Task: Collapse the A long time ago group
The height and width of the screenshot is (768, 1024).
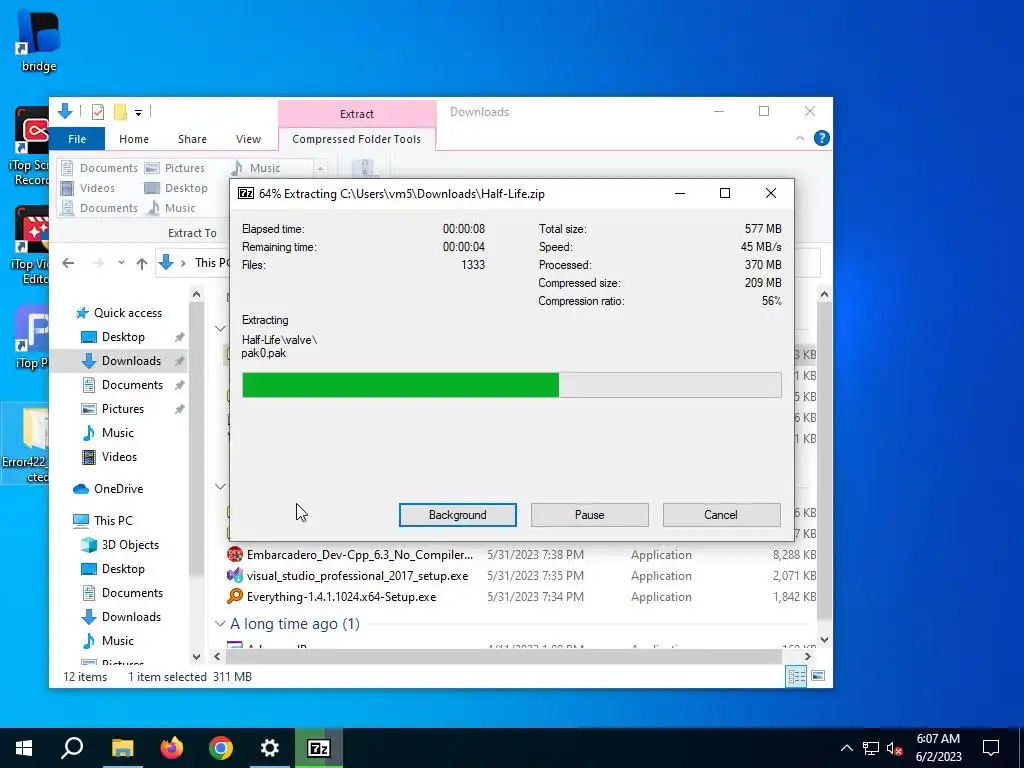Action: click(220, 624)
